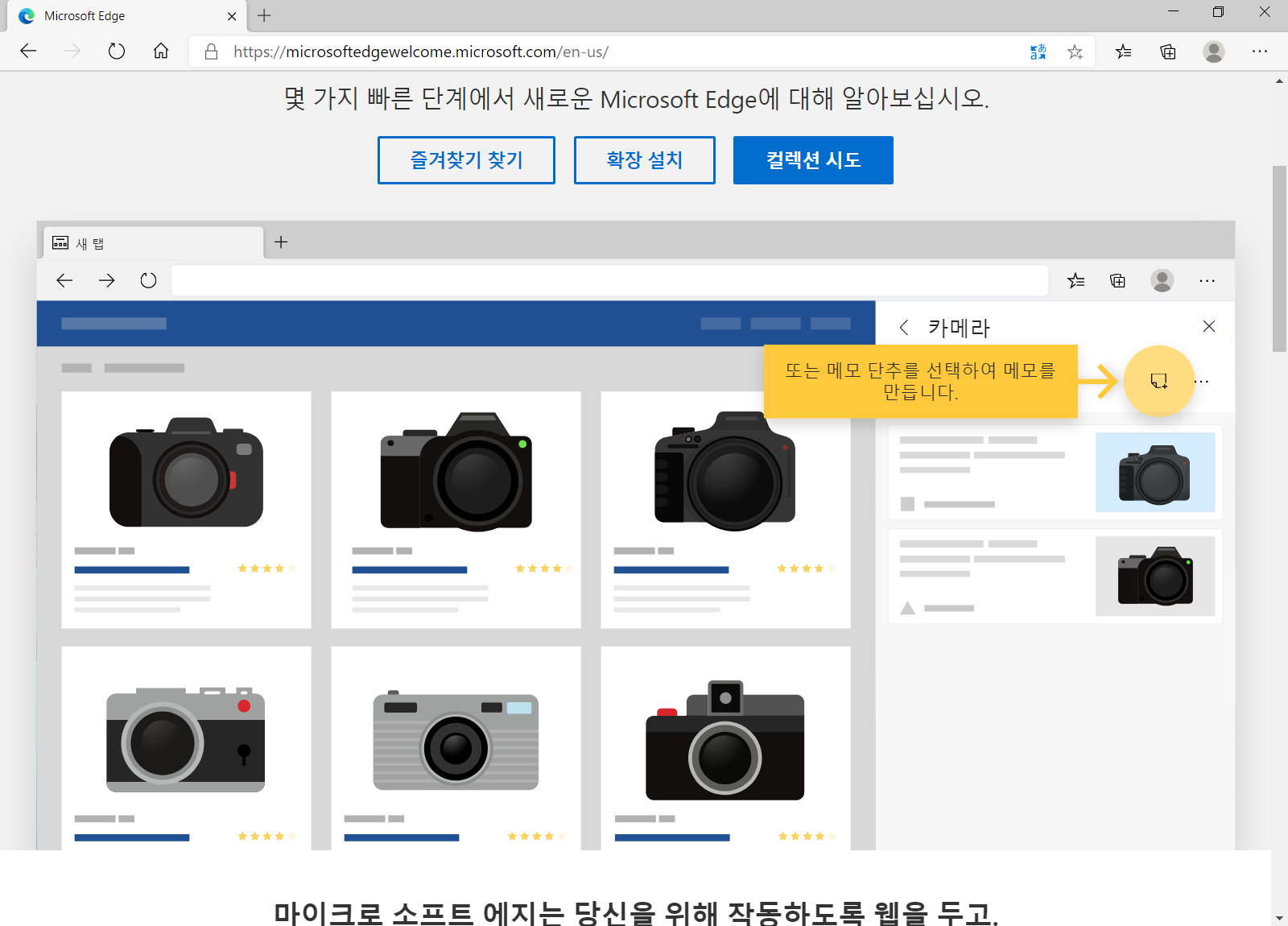Open the translate page icon in address bar
This screenshot has width=1288, height=926.
tap(1038, 52)
